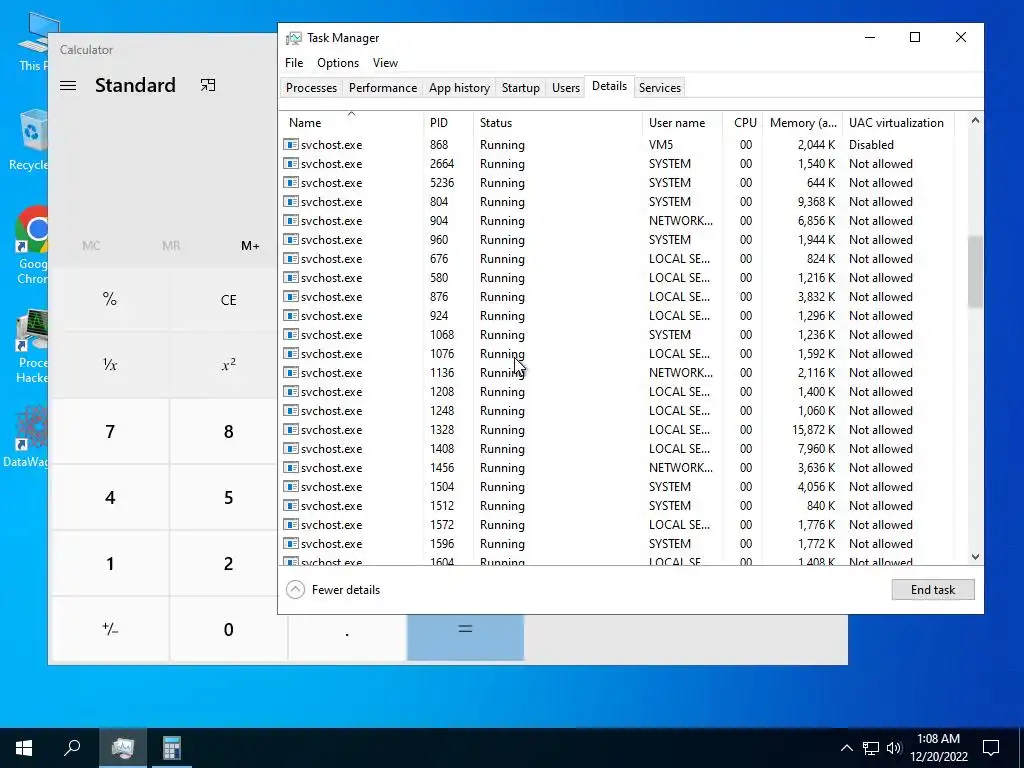Screen dimensions: 1024x768
Task: Click Calculator digit 8 button
Action: pos(228,432)
